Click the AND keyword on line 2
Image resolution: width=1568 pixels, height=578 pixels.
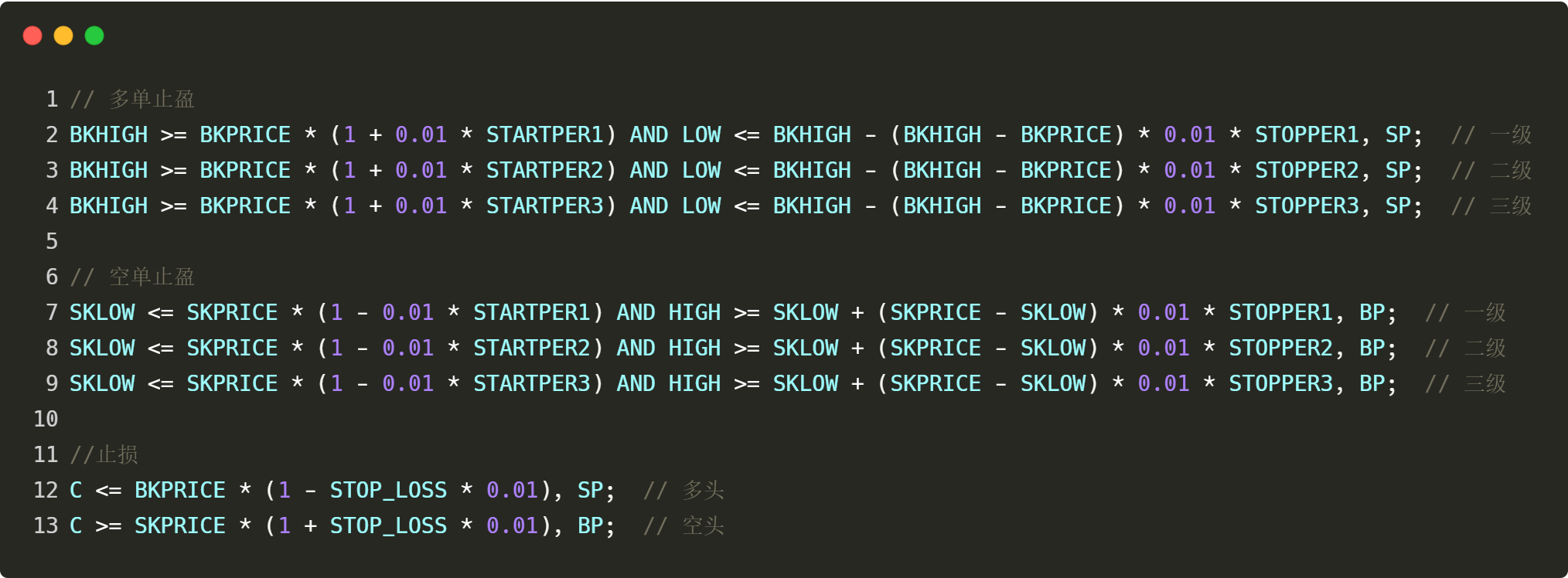tap(649, 134)
